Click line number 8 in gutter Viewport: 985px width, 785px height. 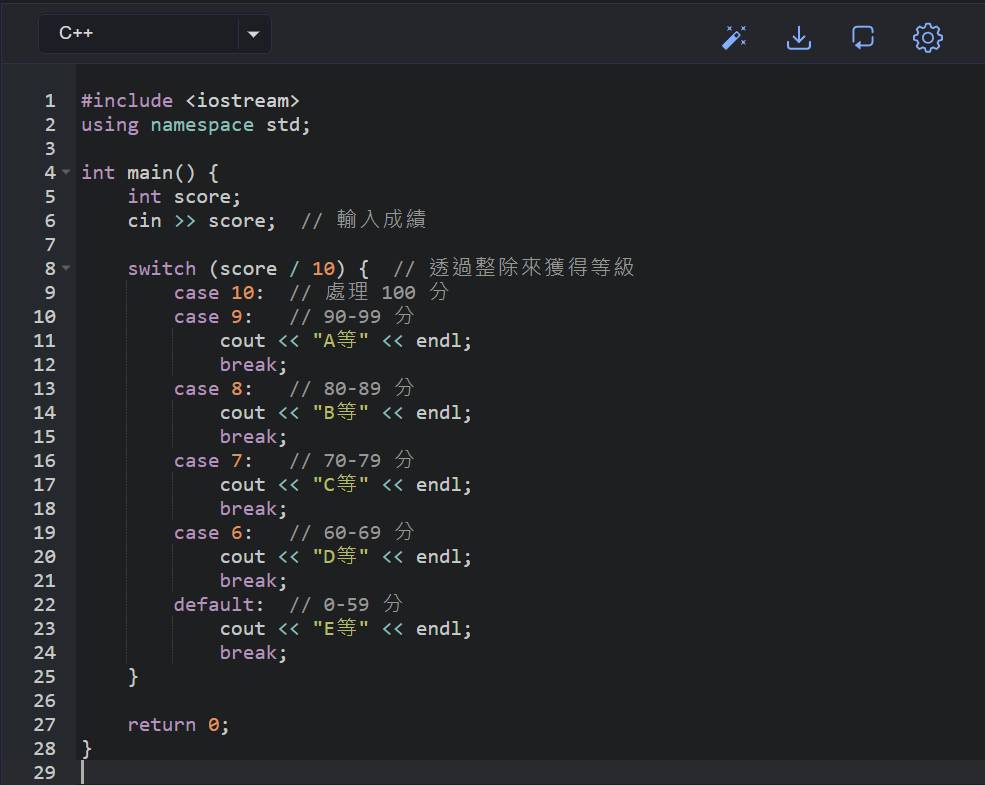click(50, 269)
